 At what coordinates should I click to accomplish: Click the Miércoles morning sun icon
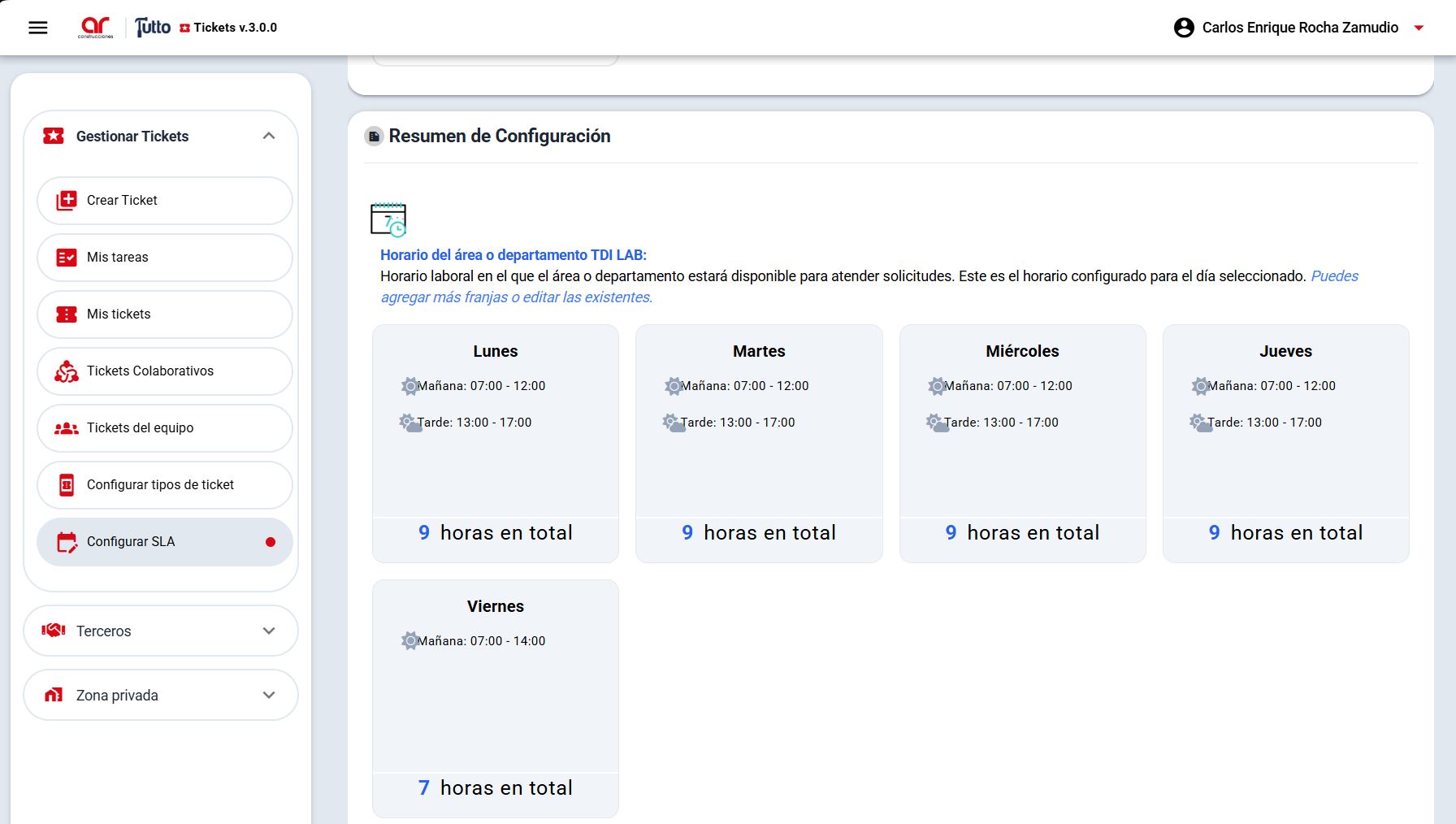937,386
